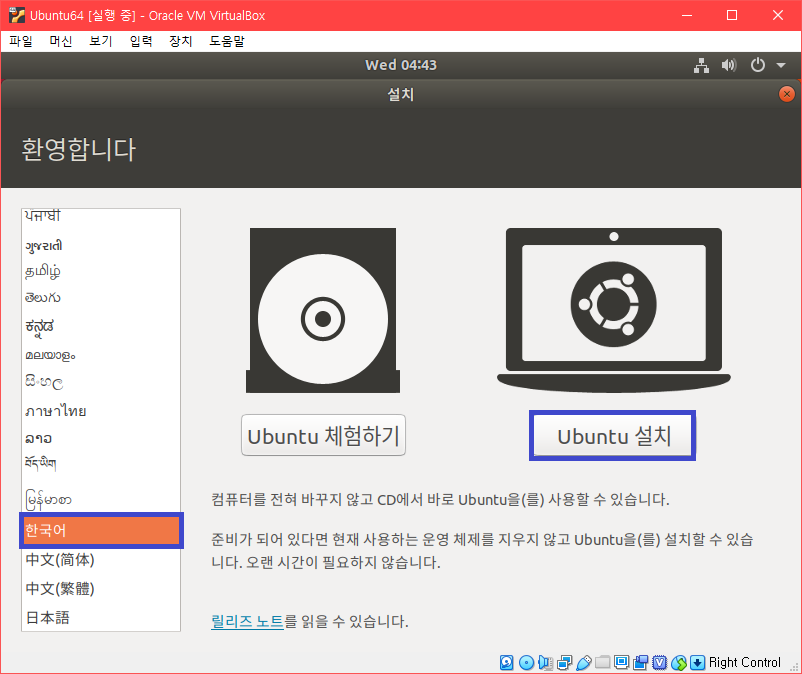Click the USB devices status icon
Image resolution: width=802 pixels, height=674 pixels.
pyautogui.click(x=584, y=663)
